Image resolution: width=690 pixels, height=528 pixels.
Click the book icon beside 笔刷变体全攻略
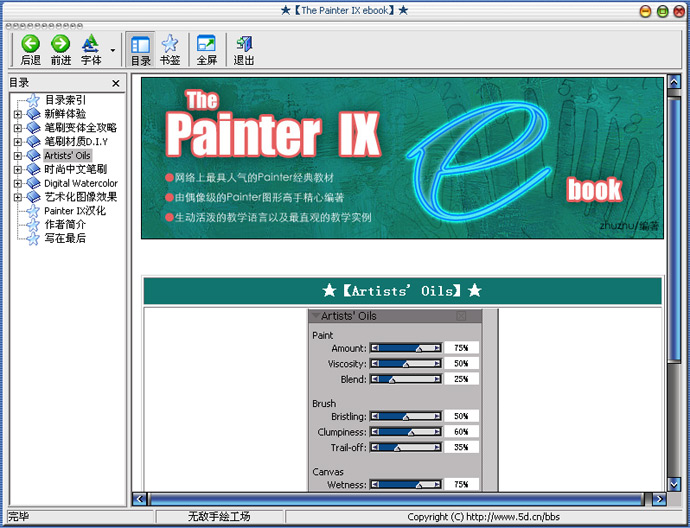[x=33, y=128]
